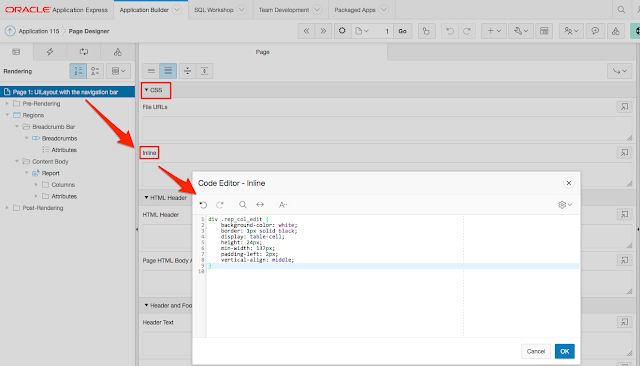Collapse the HTML Header property group
Screen dimensions: 640x366
[x=147, y=197]
